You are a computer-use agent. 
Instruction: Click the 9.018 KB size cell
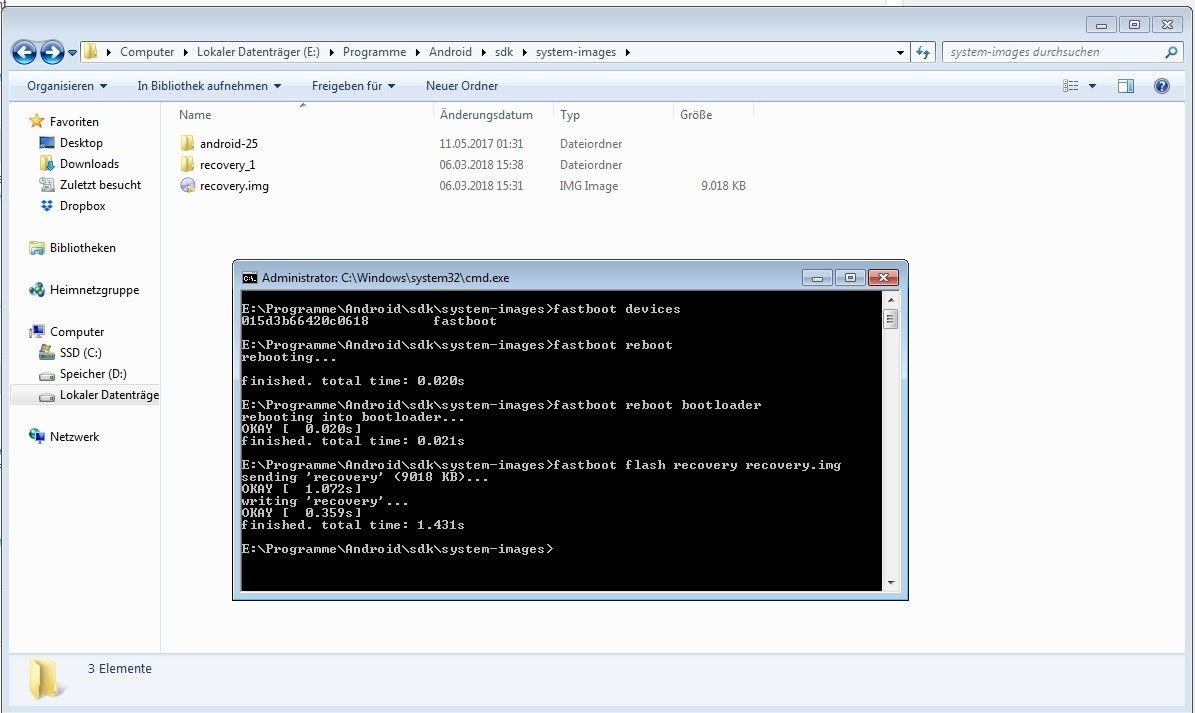click(723, 186)
